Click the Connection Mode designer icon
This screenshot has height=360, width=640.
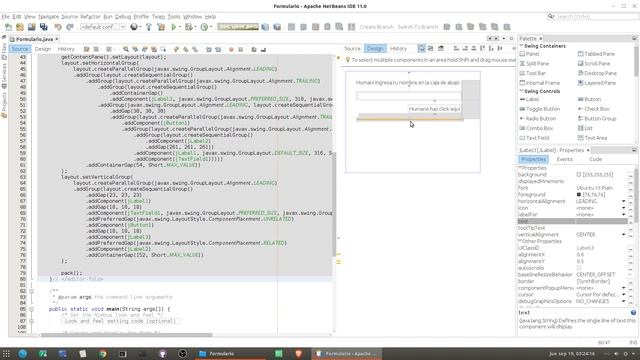431,49
